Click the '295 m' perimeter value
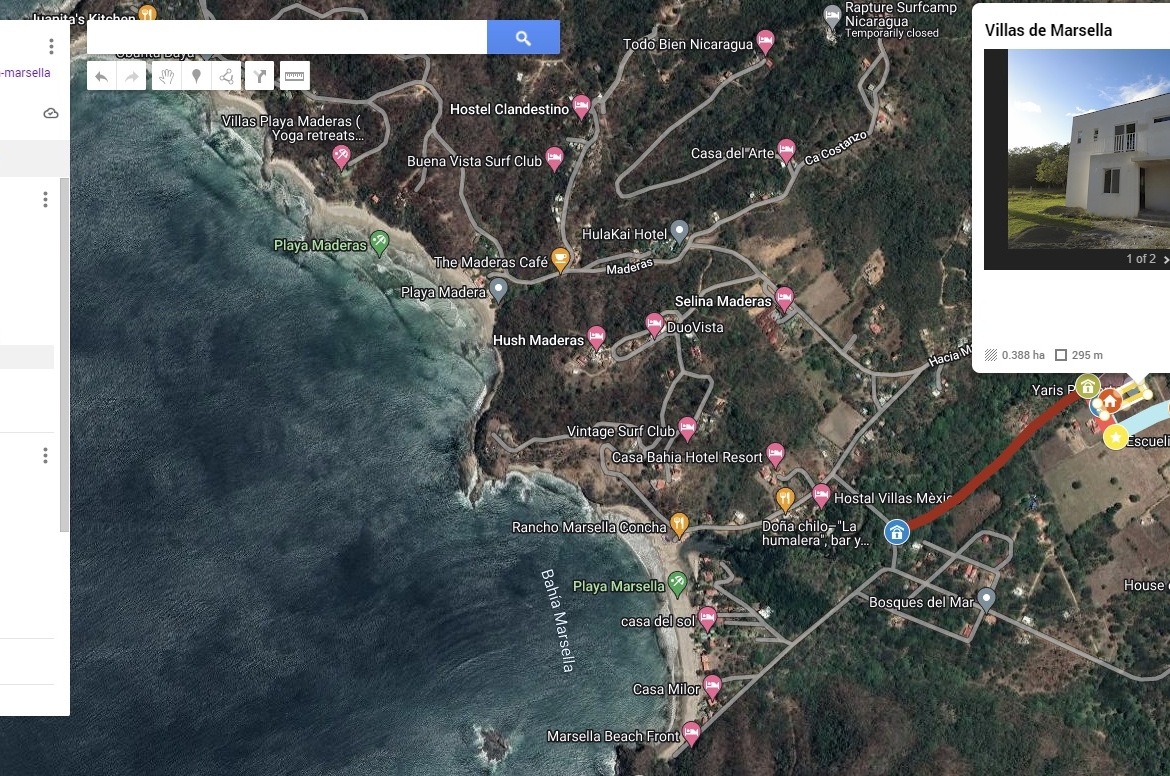Screen dimensions: 1170x776 tap(1087, 355)
